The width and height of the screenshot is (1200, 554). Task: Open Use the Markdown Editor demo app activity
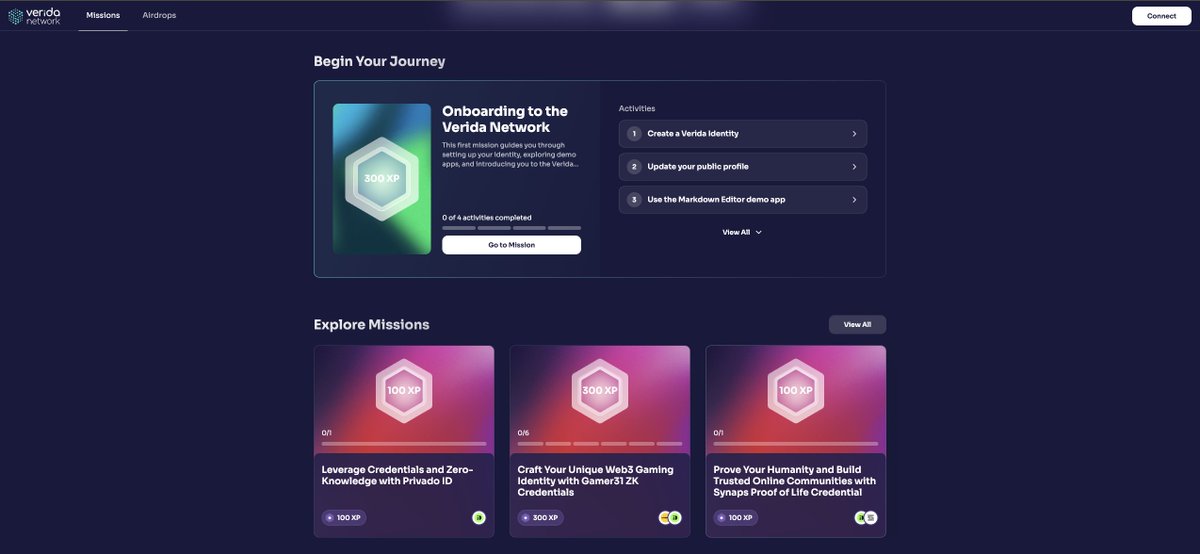click(743, 200)
